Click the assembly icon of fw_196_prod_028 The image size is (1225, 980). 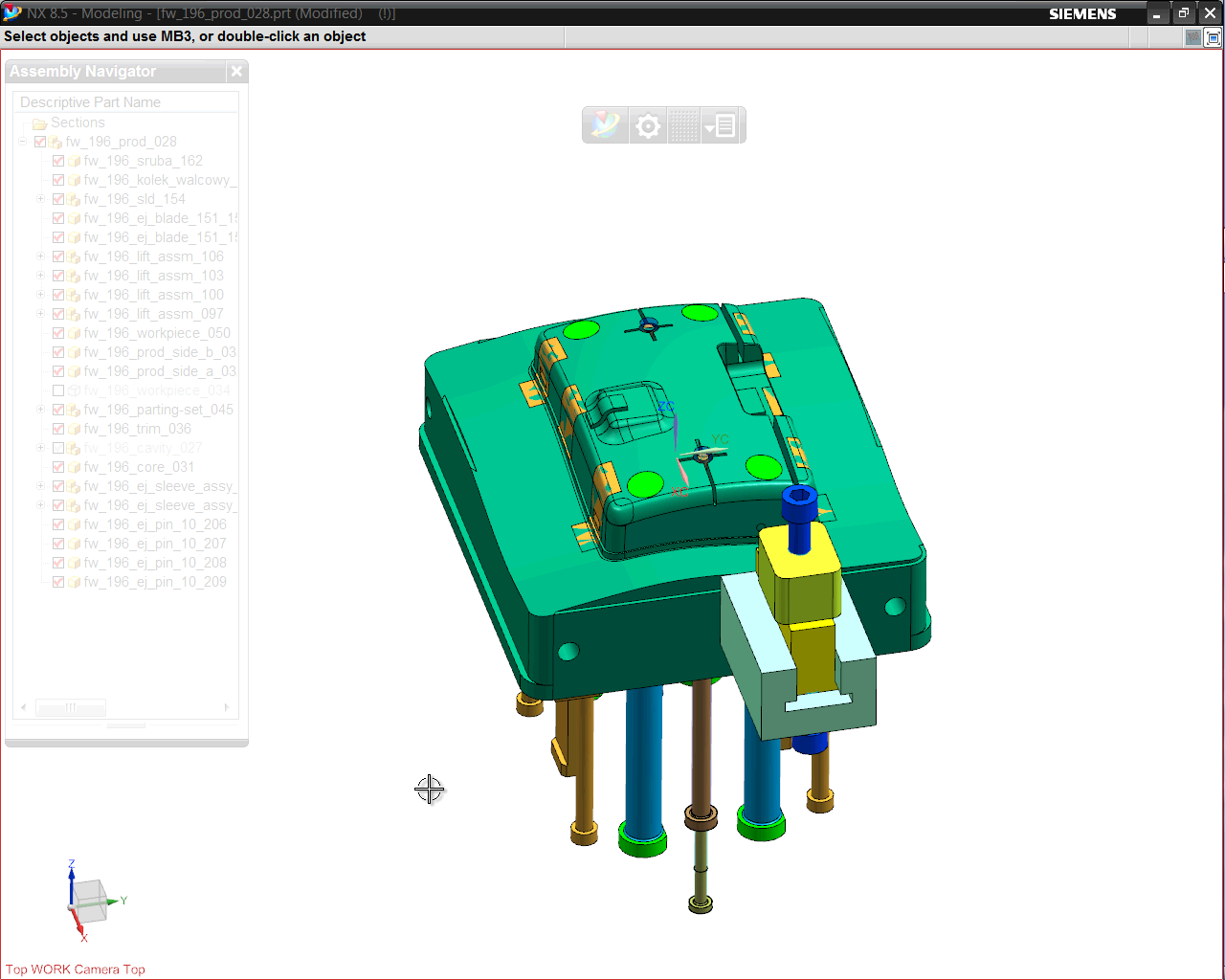(56, 143)
